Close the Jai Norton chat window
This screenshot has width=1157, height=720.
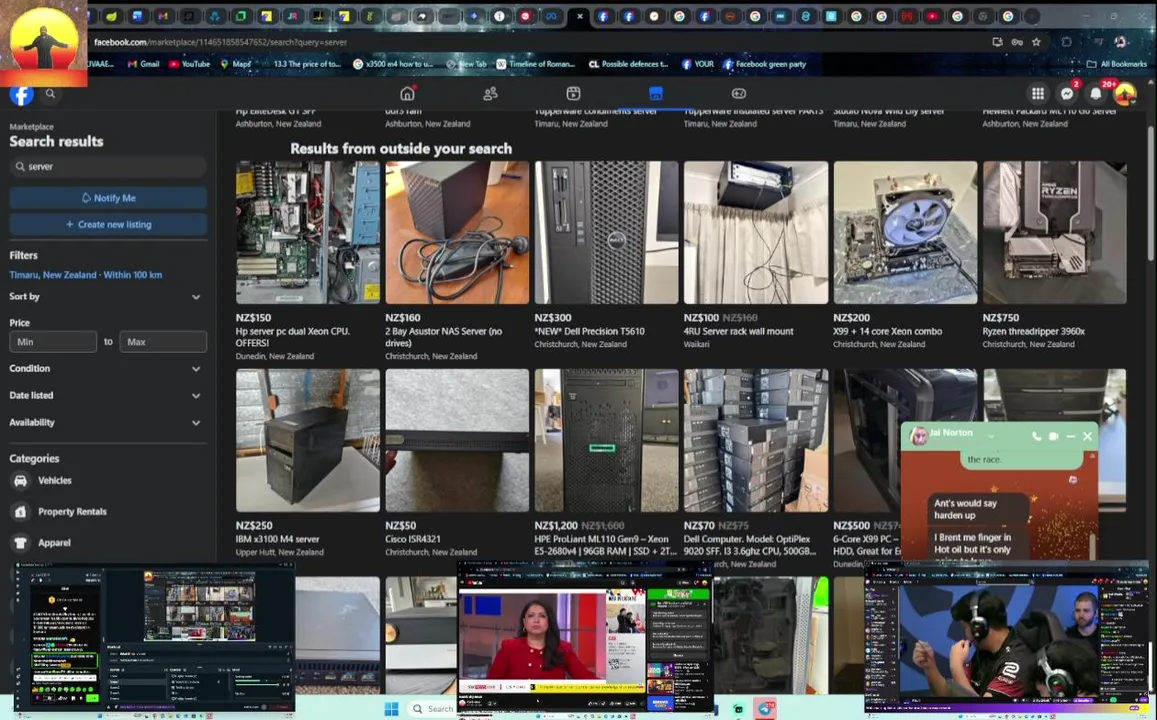[x=1088, y=437]
